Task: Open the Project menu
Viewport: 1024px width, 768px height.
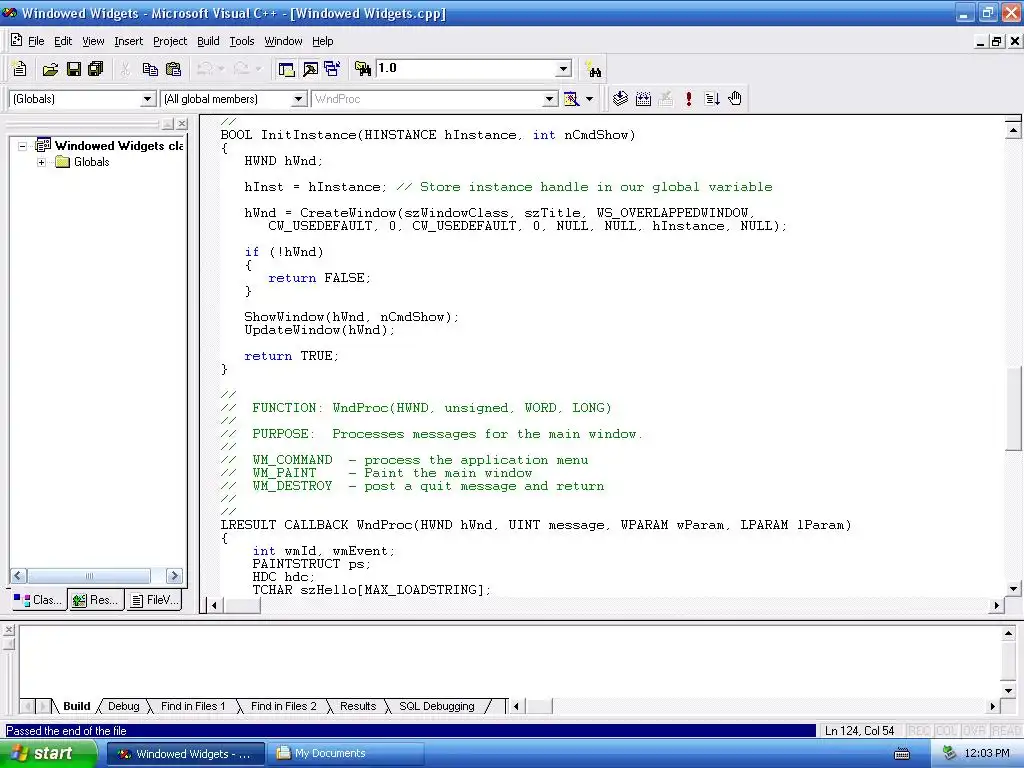Action: point(170,41)
